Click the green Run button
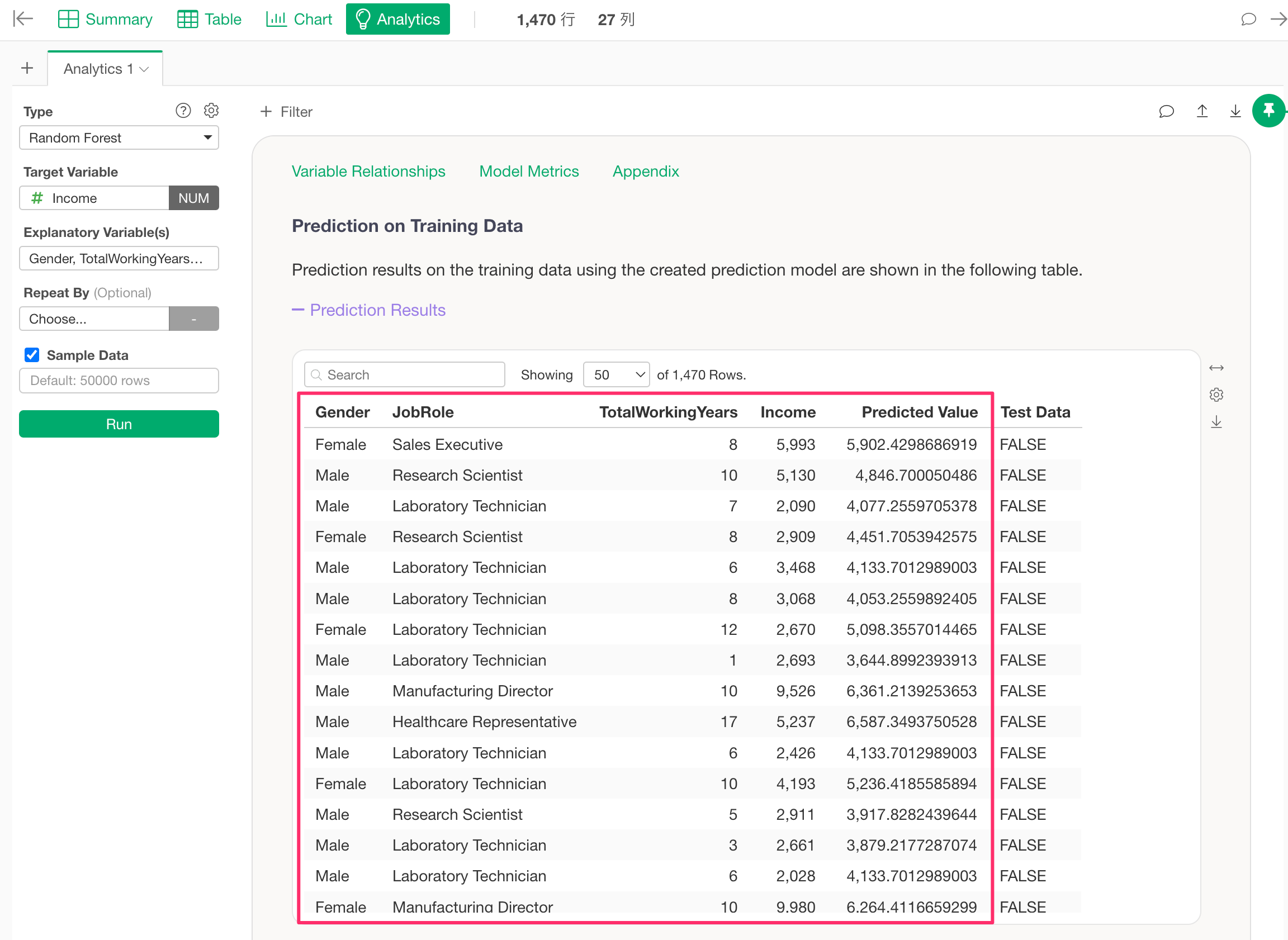 coord(119,424)
